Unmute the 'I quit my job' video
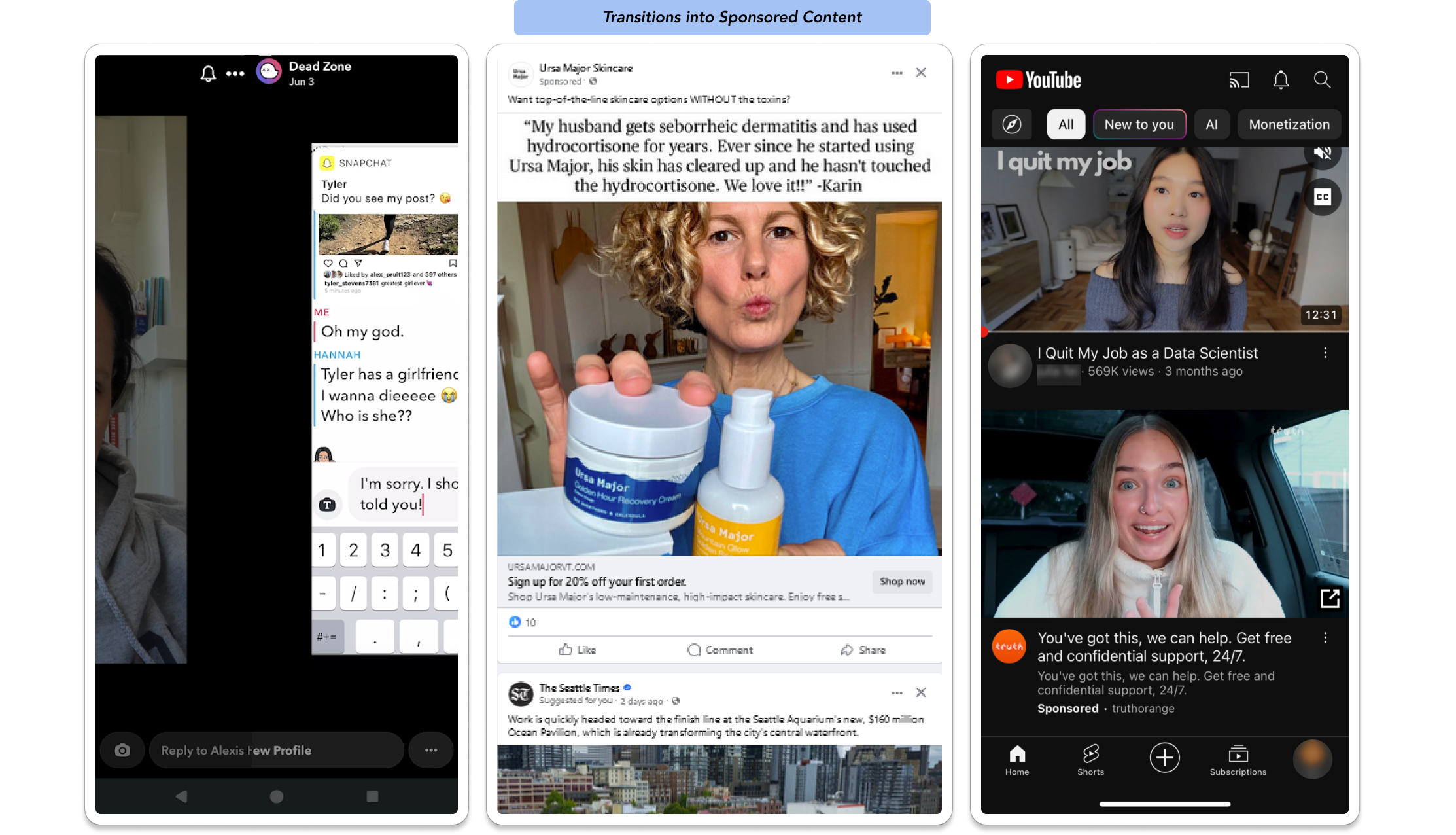 (1322, 153)
